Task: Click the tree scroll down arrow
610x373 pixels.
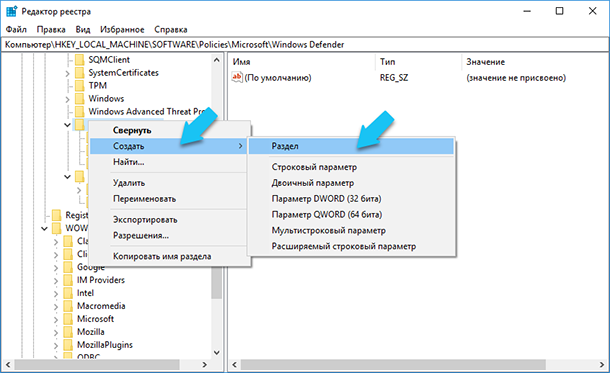Action: 217,353
